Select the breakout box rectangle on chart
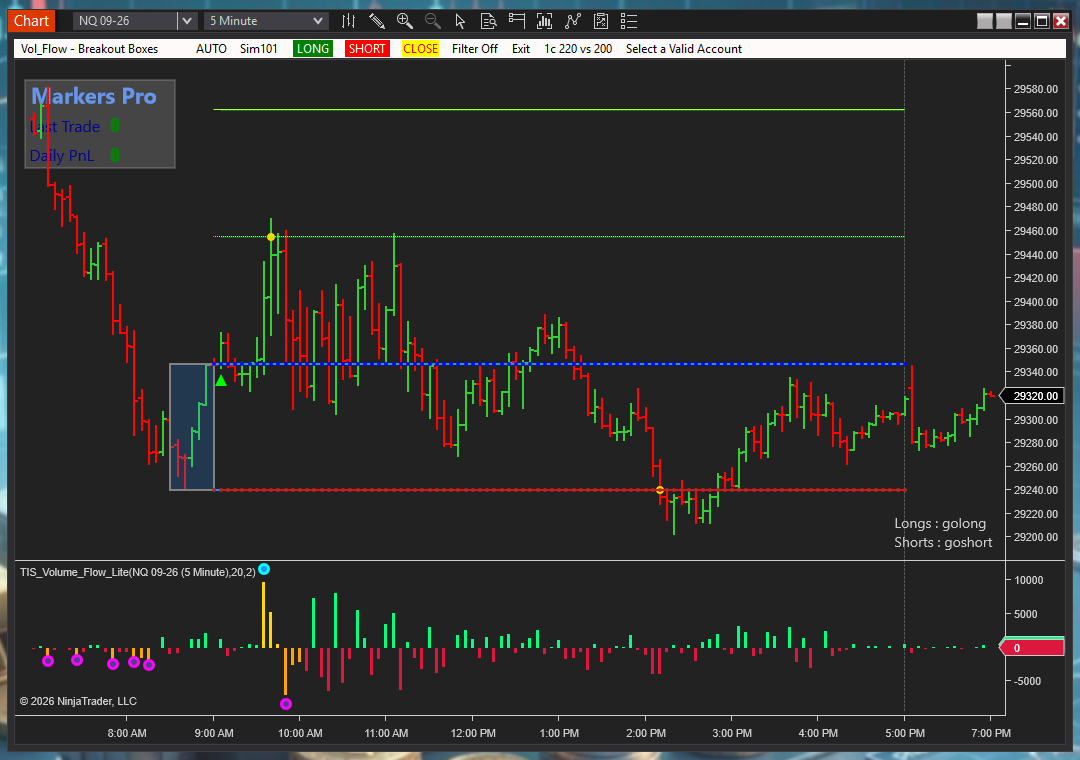 coord(191,427)
